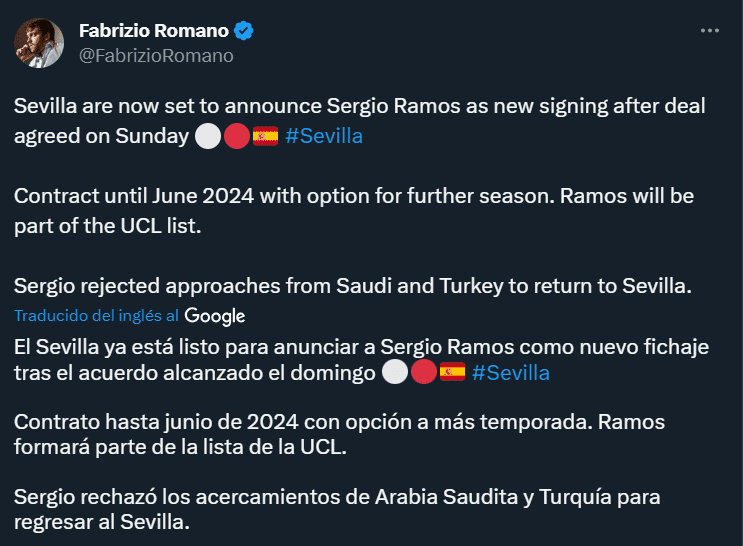
Task: Click the red circle emoji in the Spanish translation
Action: [x=424, y=373]
